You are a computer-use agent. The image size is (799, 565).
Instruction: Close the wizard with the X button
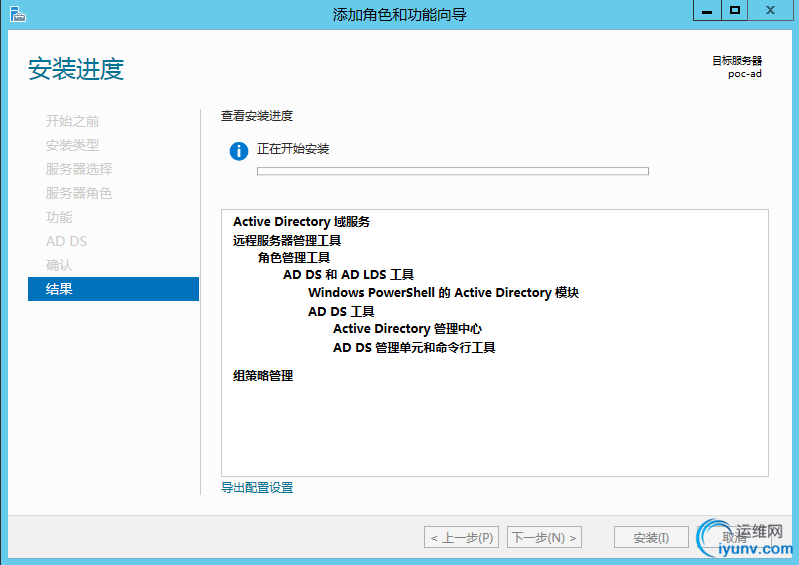[x=770, y=10]
